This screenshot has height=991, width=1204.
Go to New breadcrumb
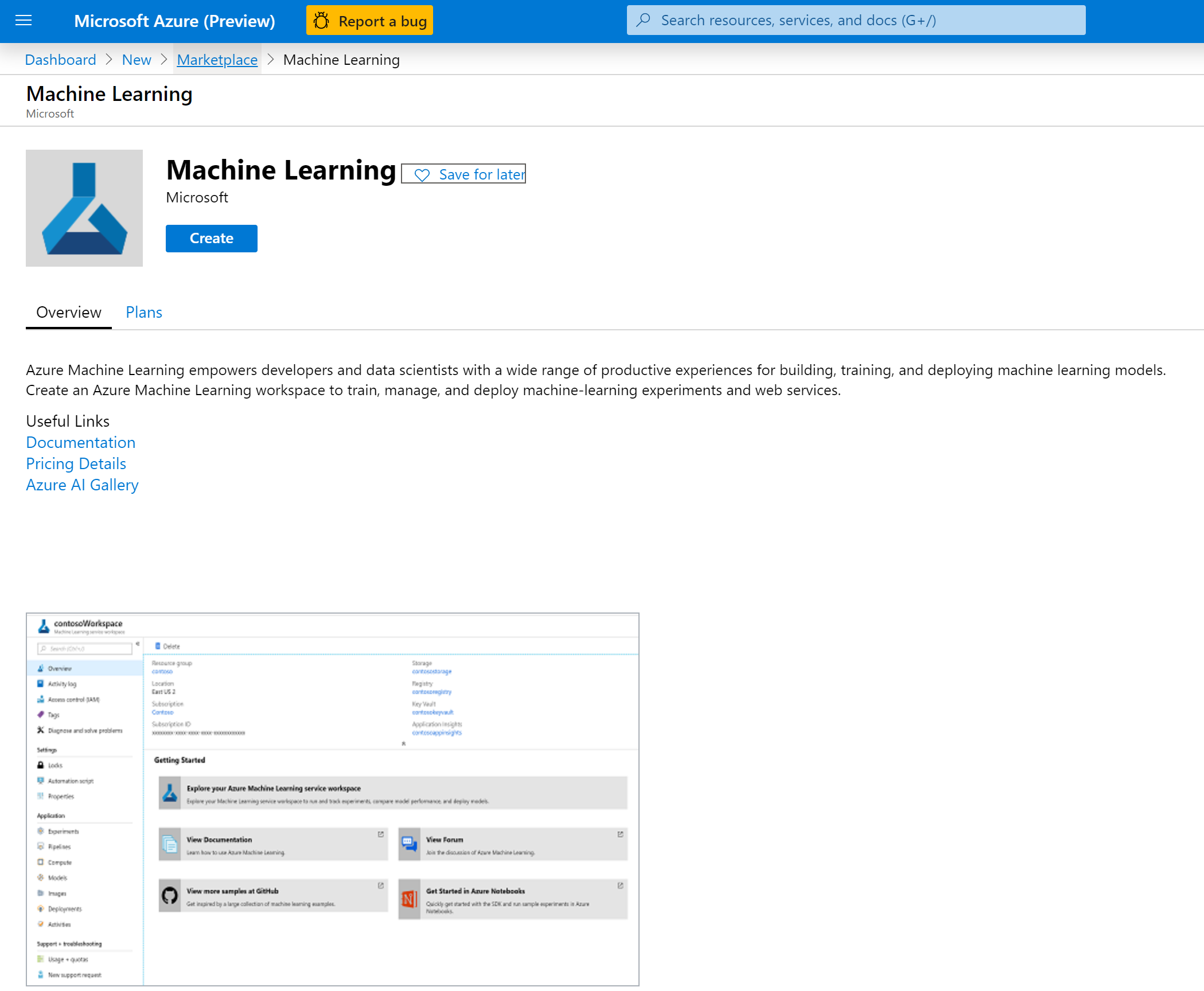tap(137, 60)
